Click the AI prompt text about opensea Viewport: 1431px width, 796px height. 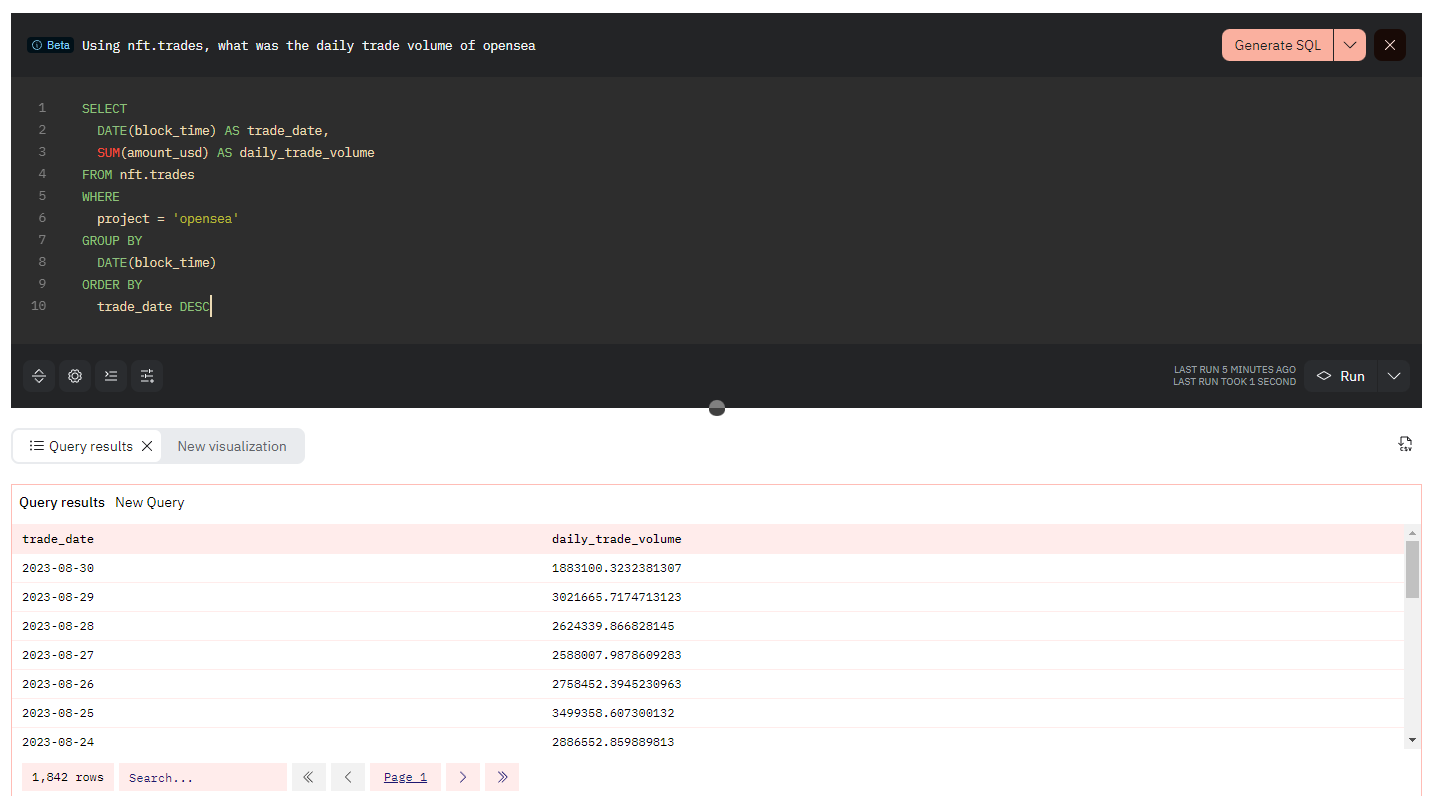tap(308, 45)
